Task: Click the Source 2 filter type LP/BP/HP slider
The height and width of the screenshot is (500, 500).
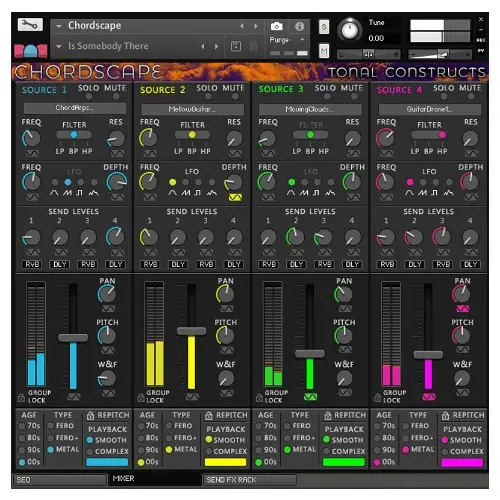Action: click(192, 135)
